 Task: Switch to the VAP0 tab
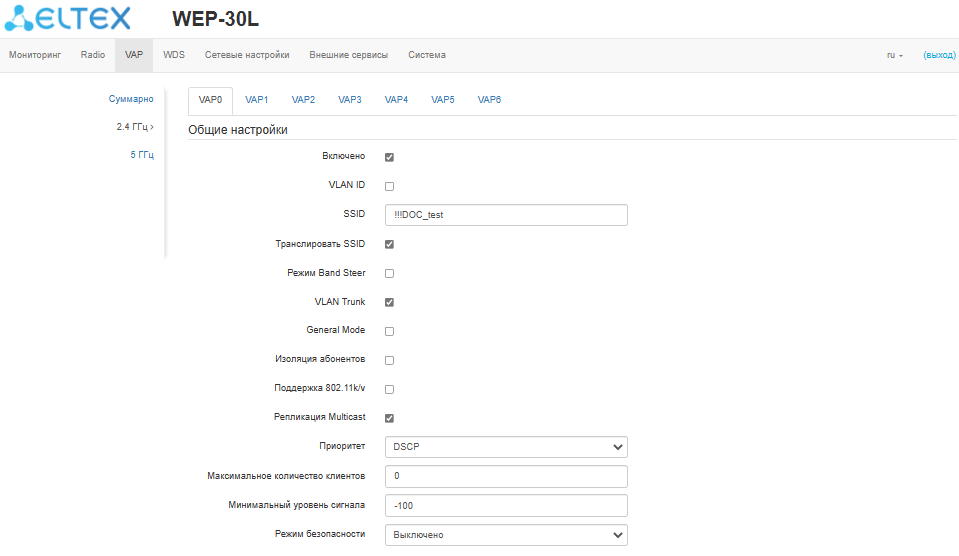tap(210, 100)
